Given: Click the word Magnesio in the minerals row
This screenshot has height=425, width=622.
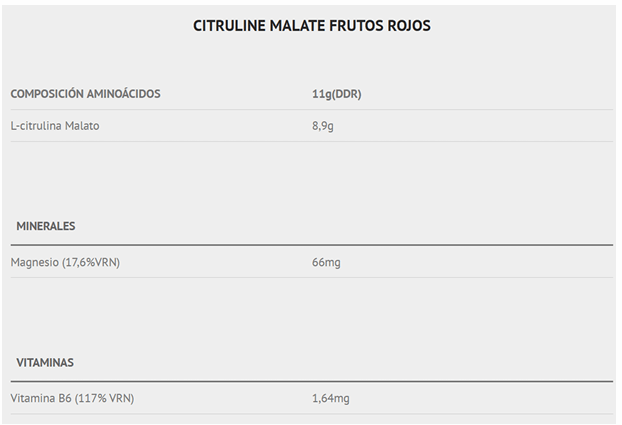Looking at the screenshot, I should 34,262.
